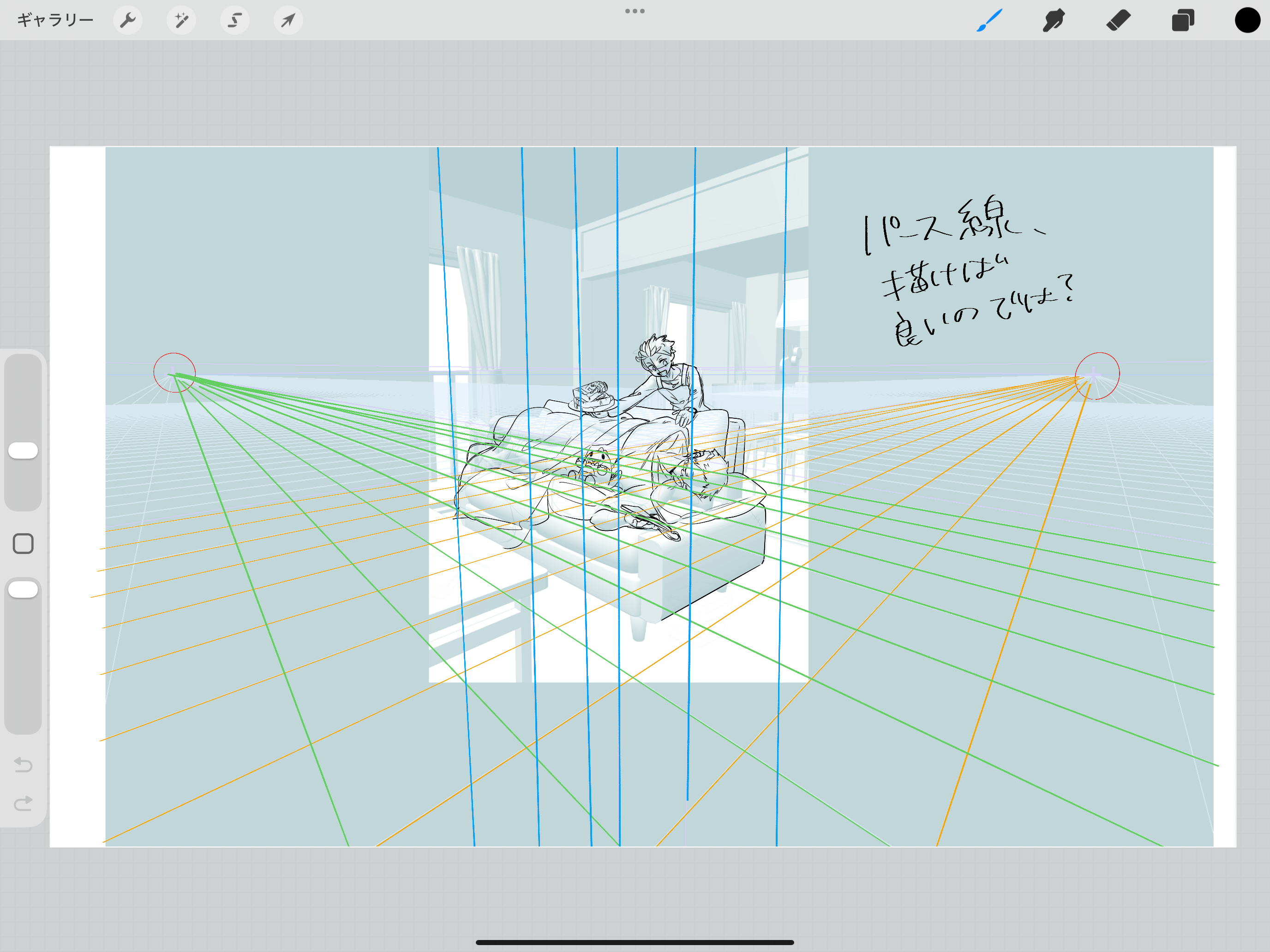Select the Selection S tool

[x=234, y=21]
